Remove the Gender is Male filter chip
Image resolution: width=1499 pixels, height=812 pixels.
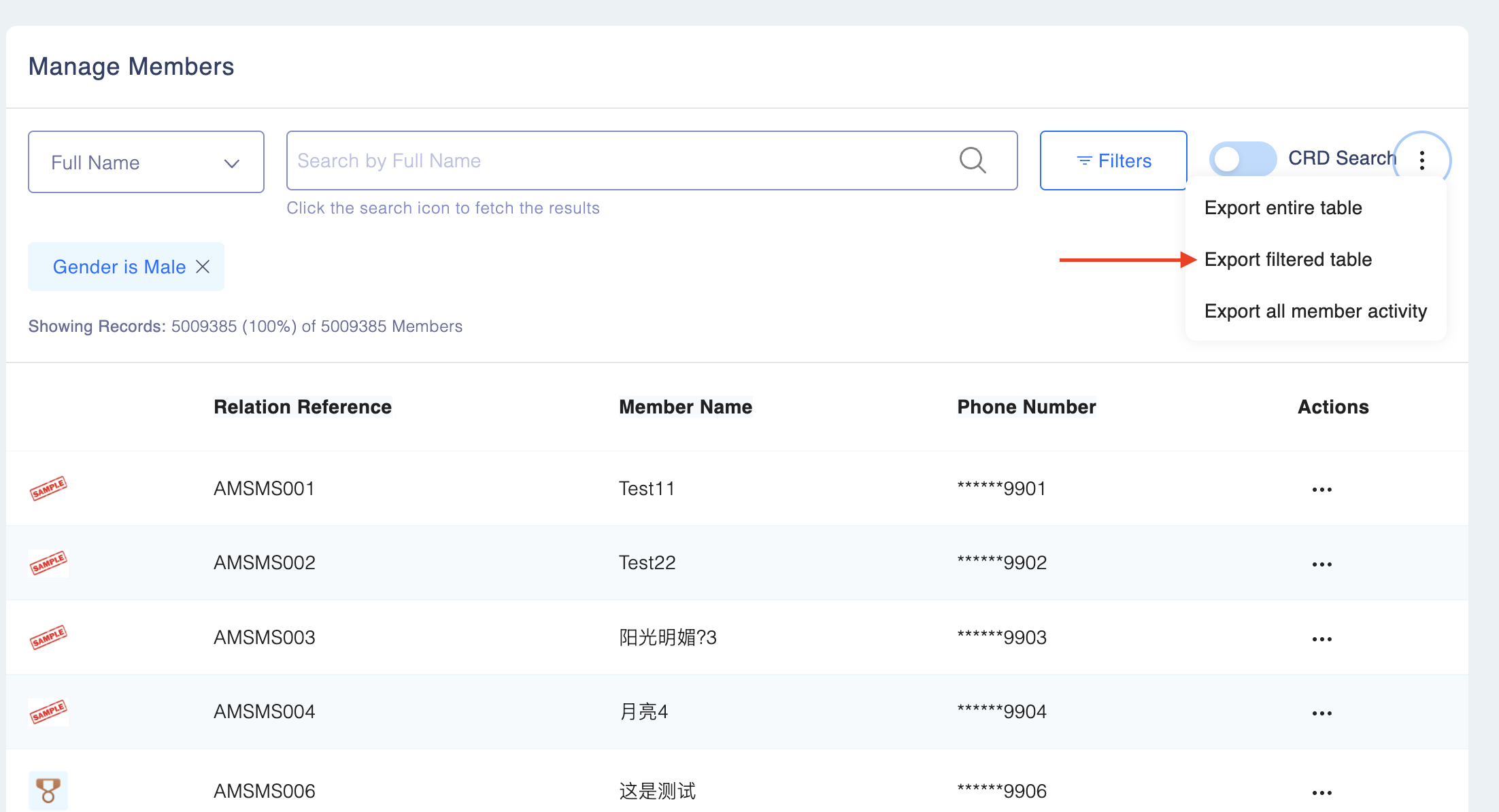203,267
